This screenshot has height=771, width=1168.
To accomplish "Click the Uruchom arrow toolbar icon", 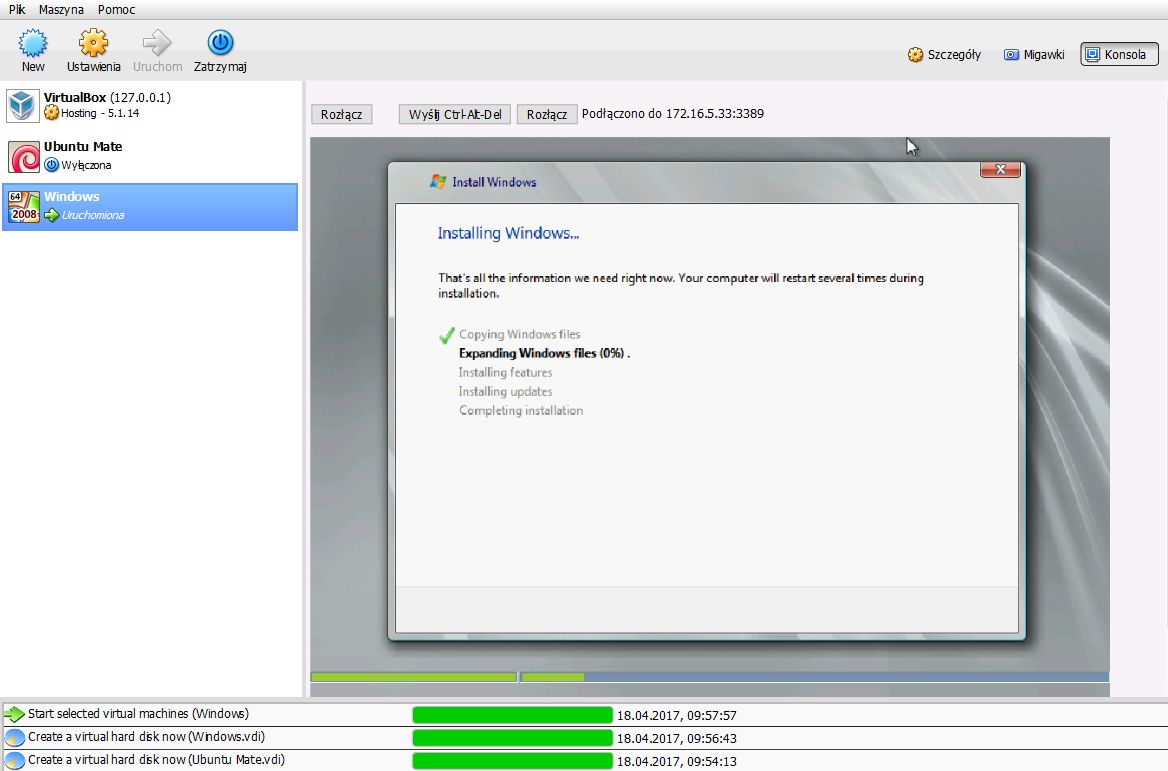I will click(x=157, y=43).
